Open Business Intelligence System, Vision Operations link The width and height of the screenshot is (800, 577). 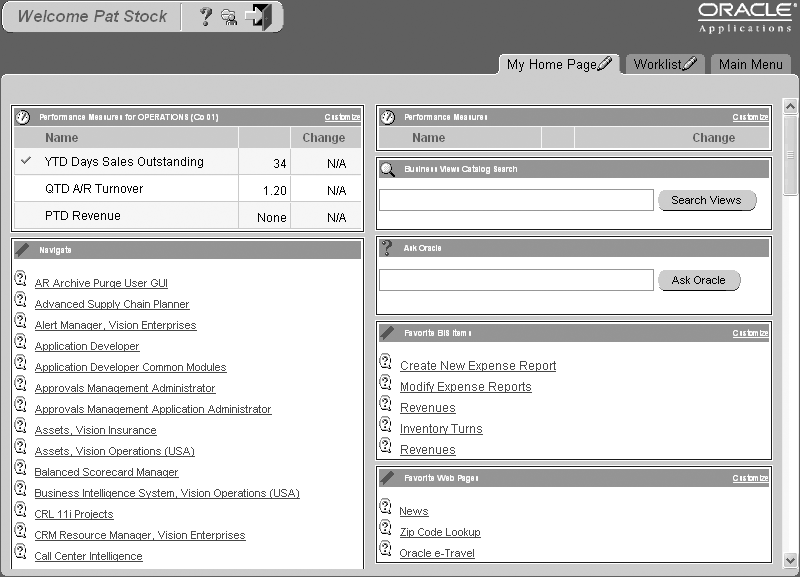click(167, 493)
